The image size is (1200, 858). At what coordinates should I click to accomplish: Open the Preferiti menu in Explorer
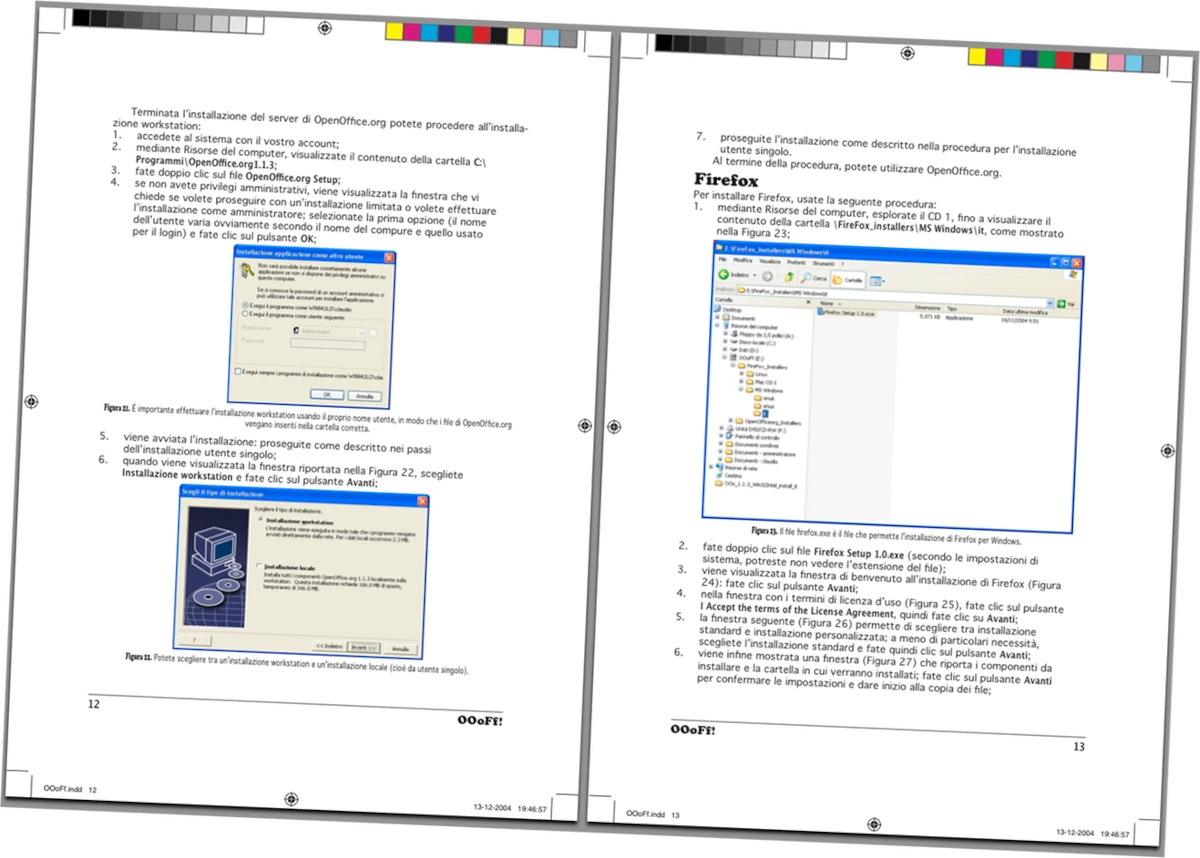click(796, 263)
